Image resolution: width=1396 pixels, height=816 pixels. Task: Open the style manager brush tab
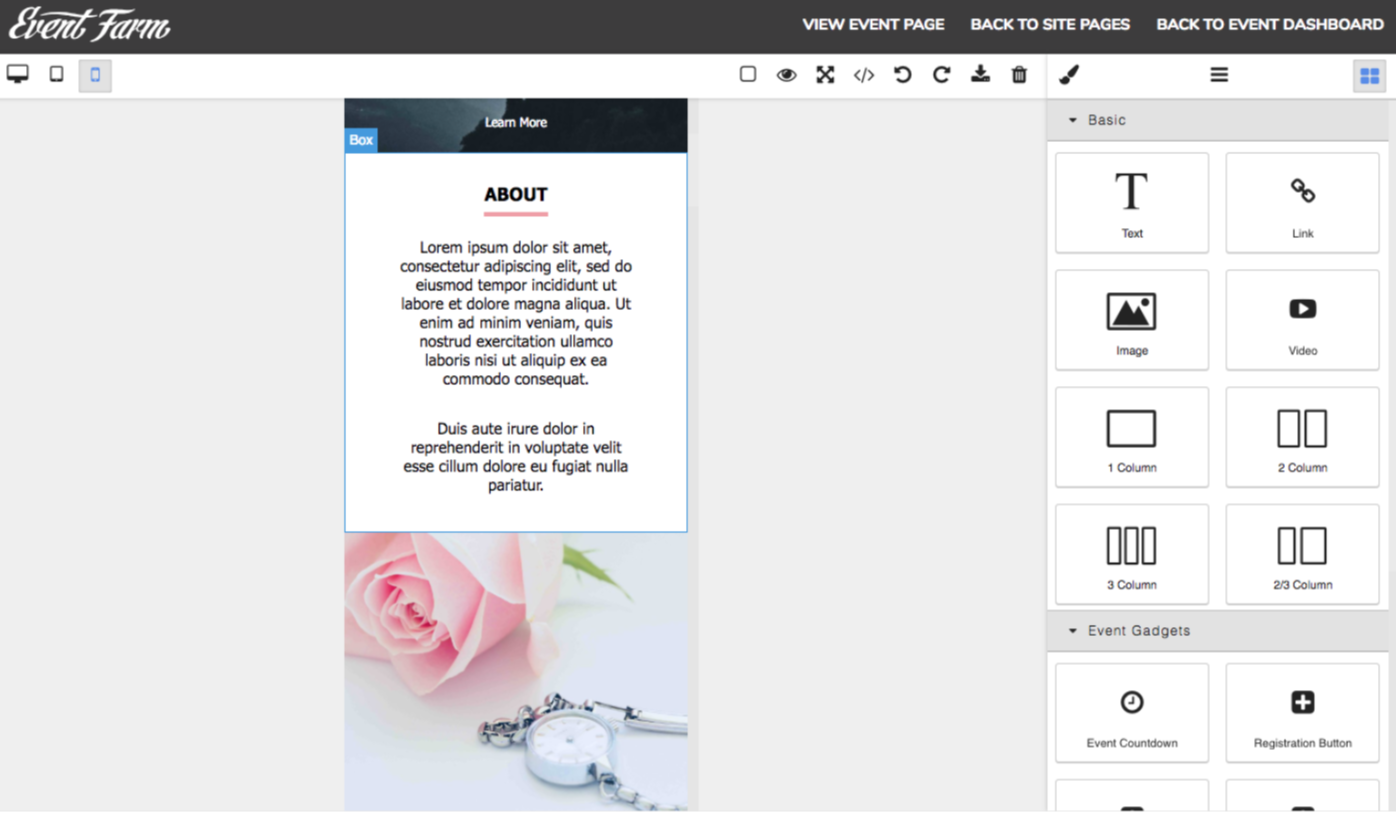1069,75
